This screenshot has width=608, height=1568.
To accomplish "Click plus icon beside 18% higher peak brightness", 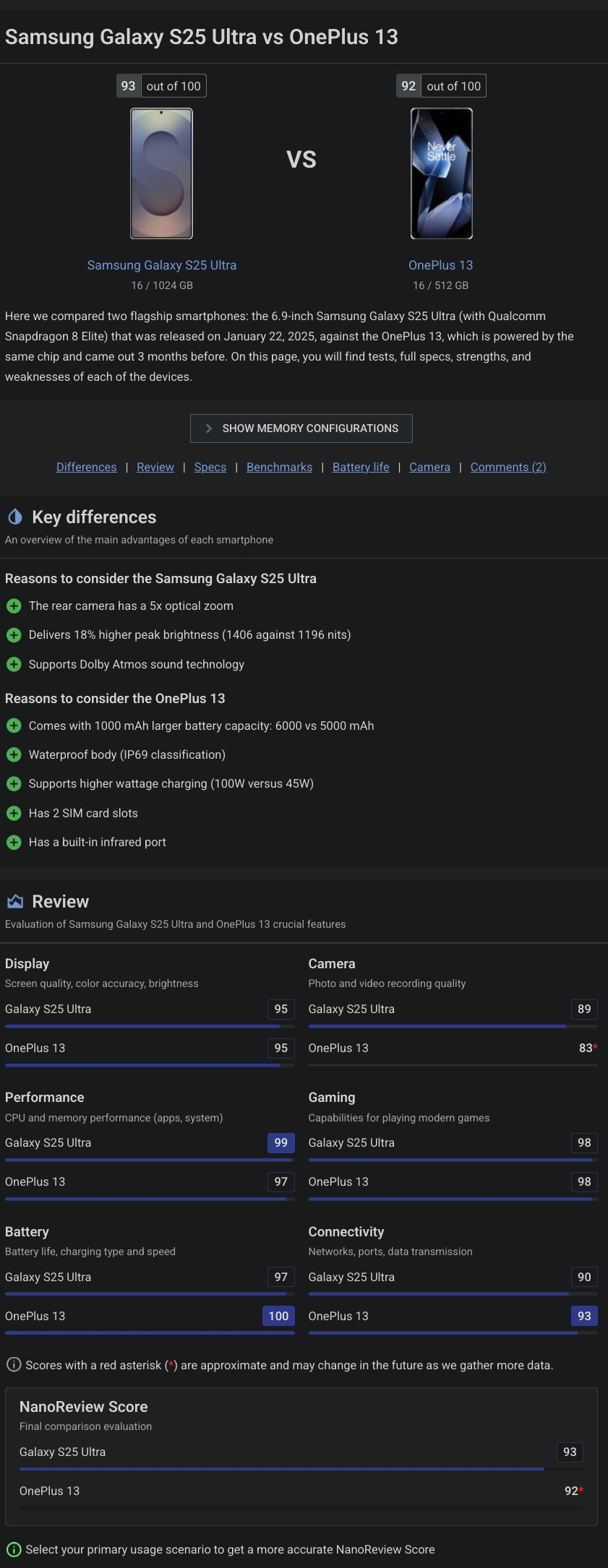I will click(x=14, y=634).
